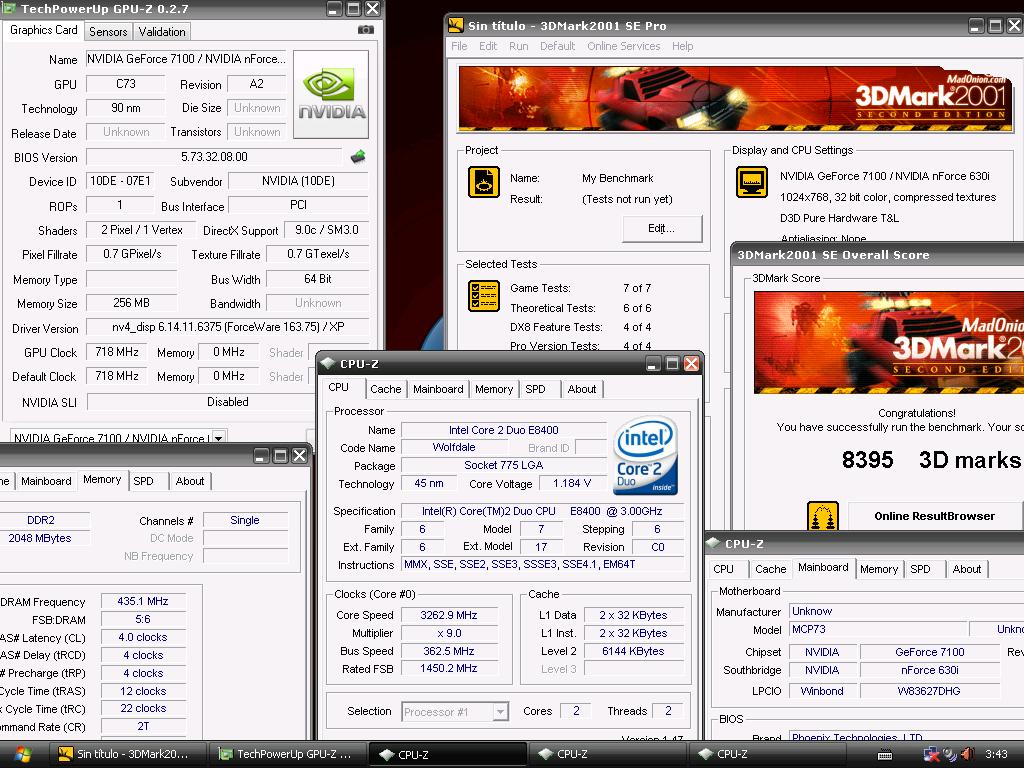Switch to the Validation tab in GPU-Z
The width and height of the screenshot is (1024, 768).
coord(162,31)
